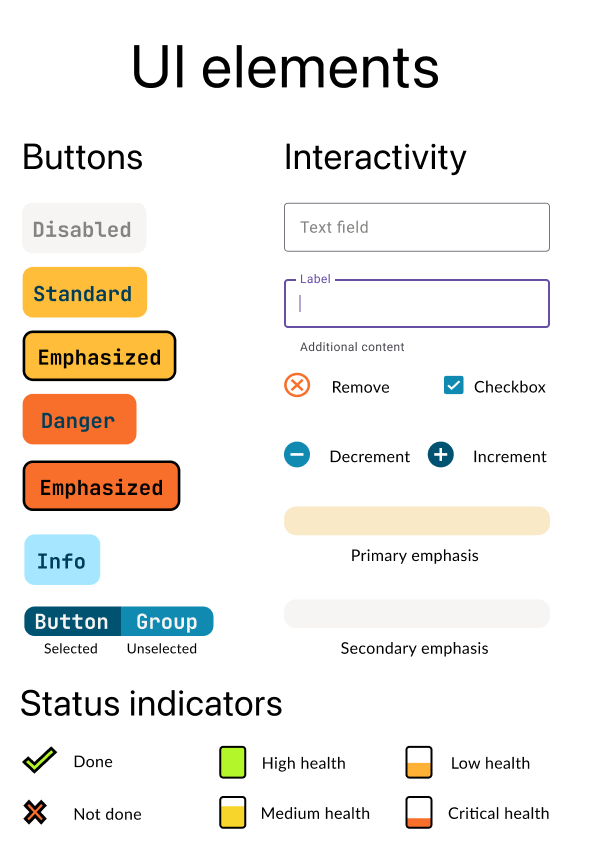
Task: Select the unselected Group segment
Action: pos(166,621)
